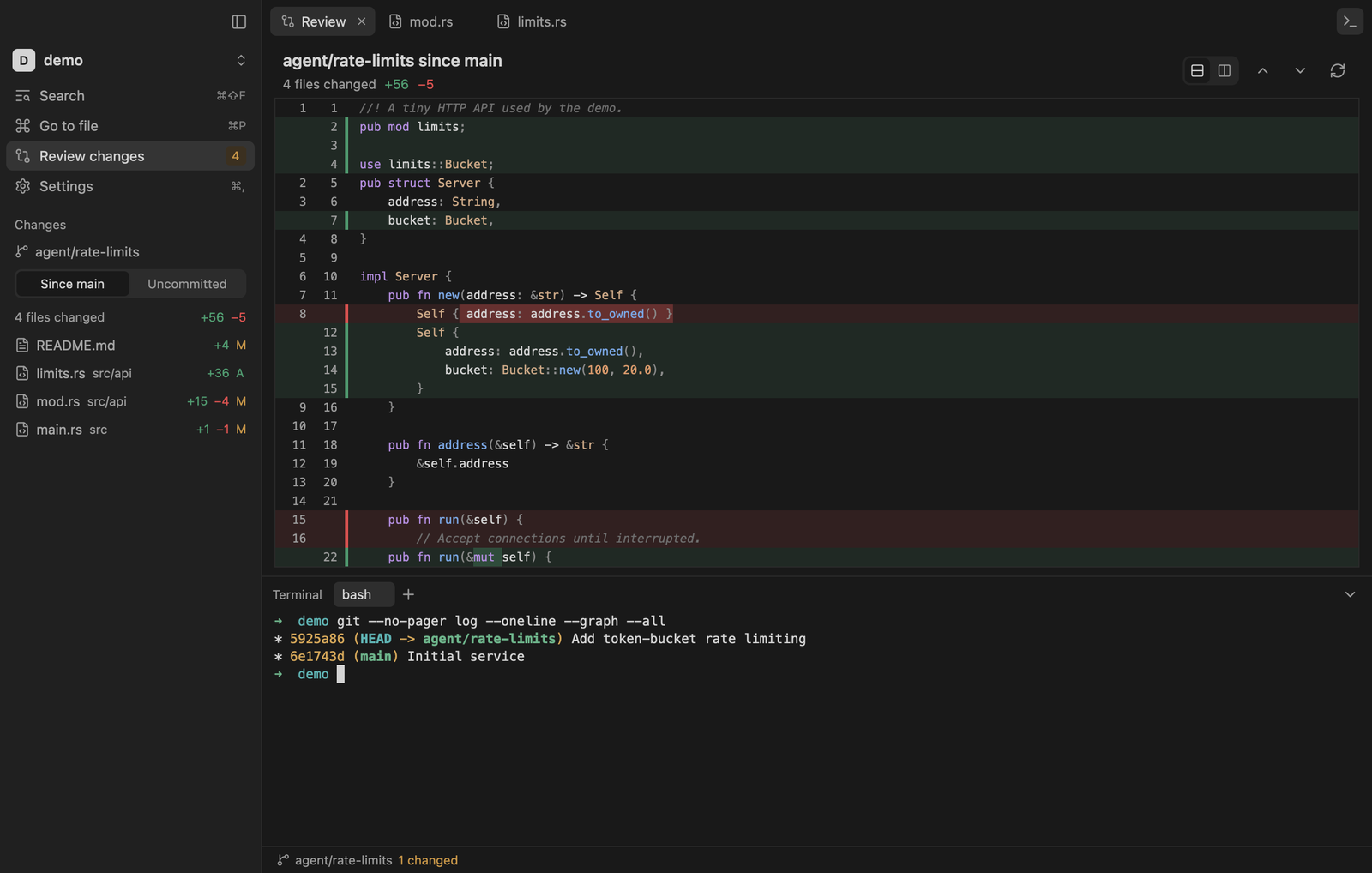This screenshot has width=1372, height=873.
Task: Click the 1 changed status link
Action: pyautogui.click(x=428, y=860)
